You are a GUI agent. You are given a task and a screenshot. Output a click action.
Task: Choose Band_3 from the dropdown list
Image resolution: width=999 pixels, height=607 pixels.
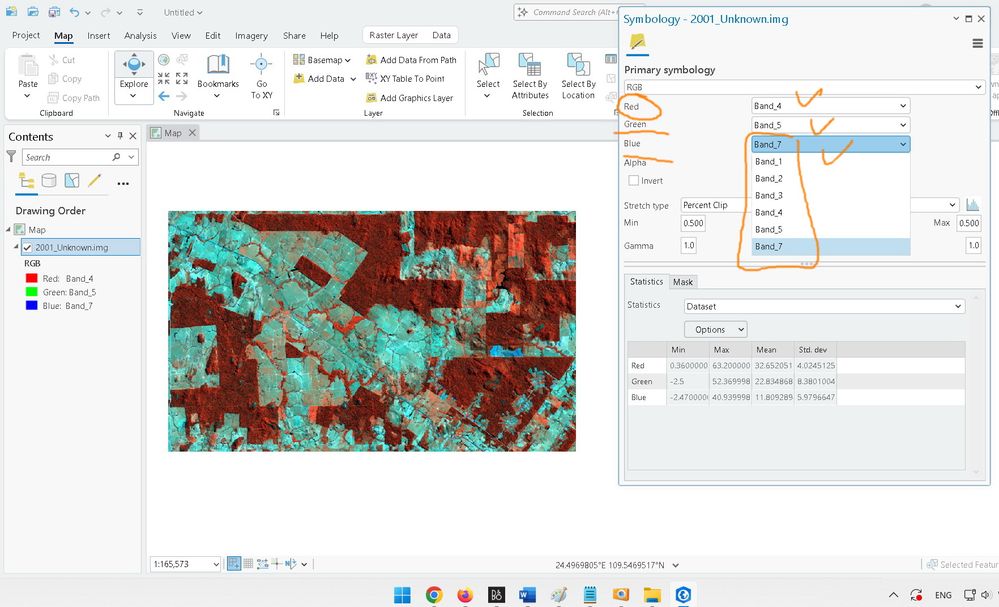point(769,195)
